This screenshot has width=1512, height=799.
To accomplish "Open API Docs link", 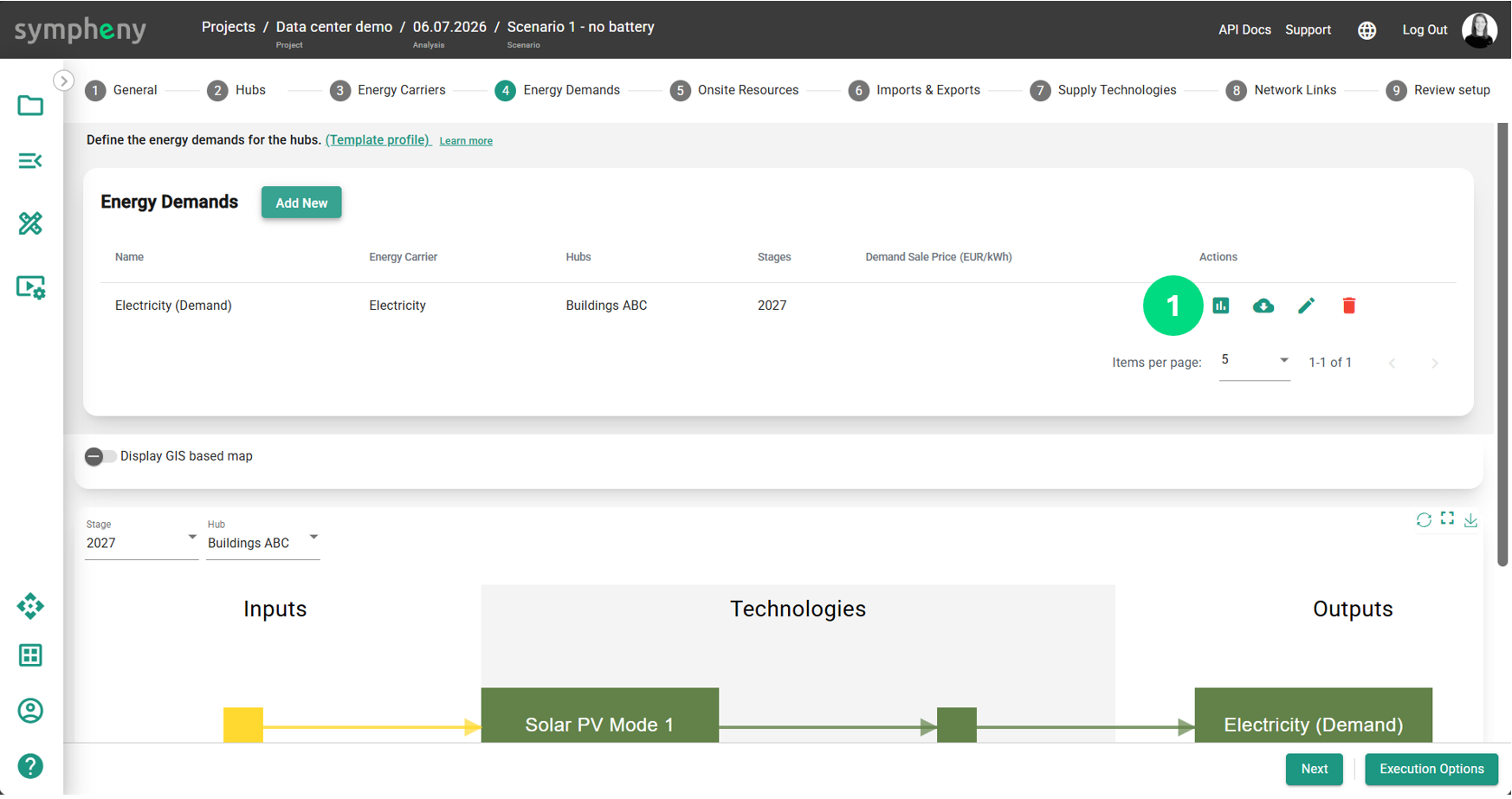I will pos(1244,30).
